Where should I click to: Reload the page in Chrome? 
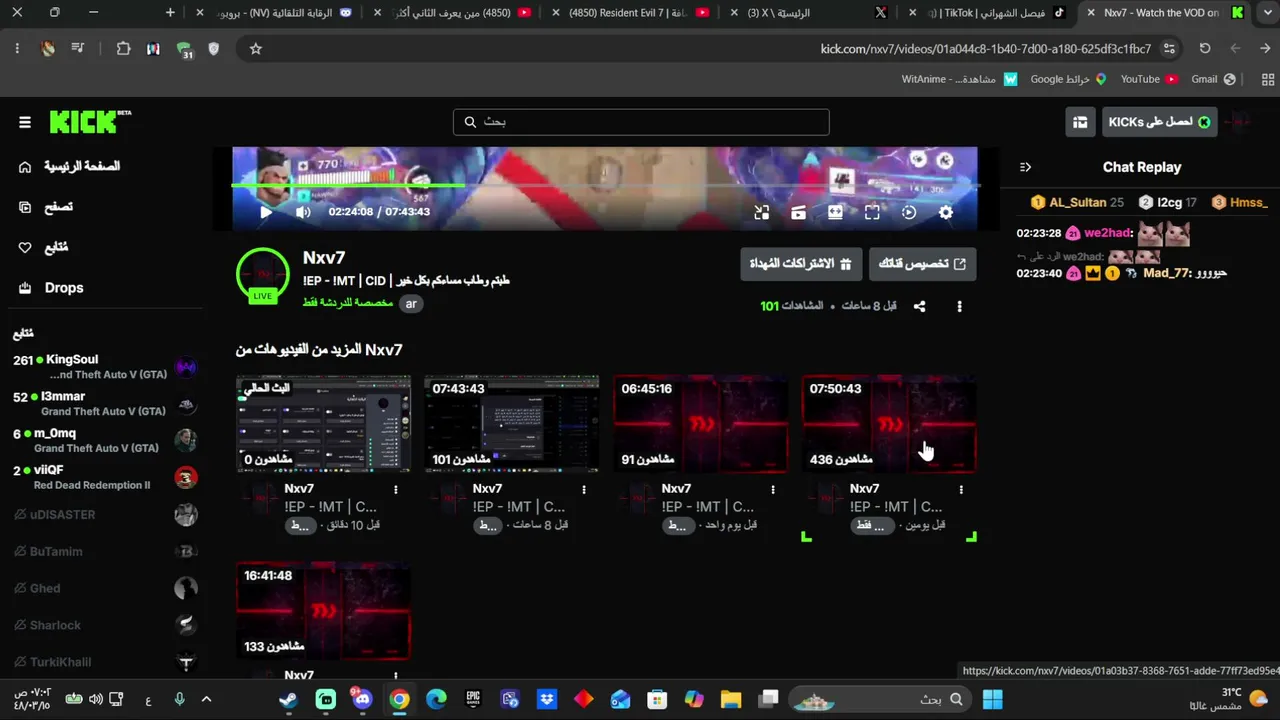point(1205,49)
